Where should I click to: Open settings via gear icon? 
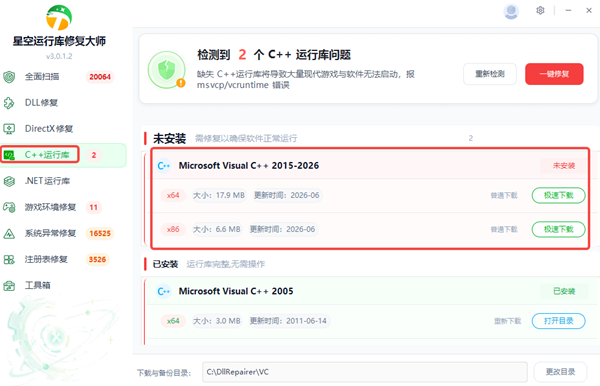coord(540,10)
